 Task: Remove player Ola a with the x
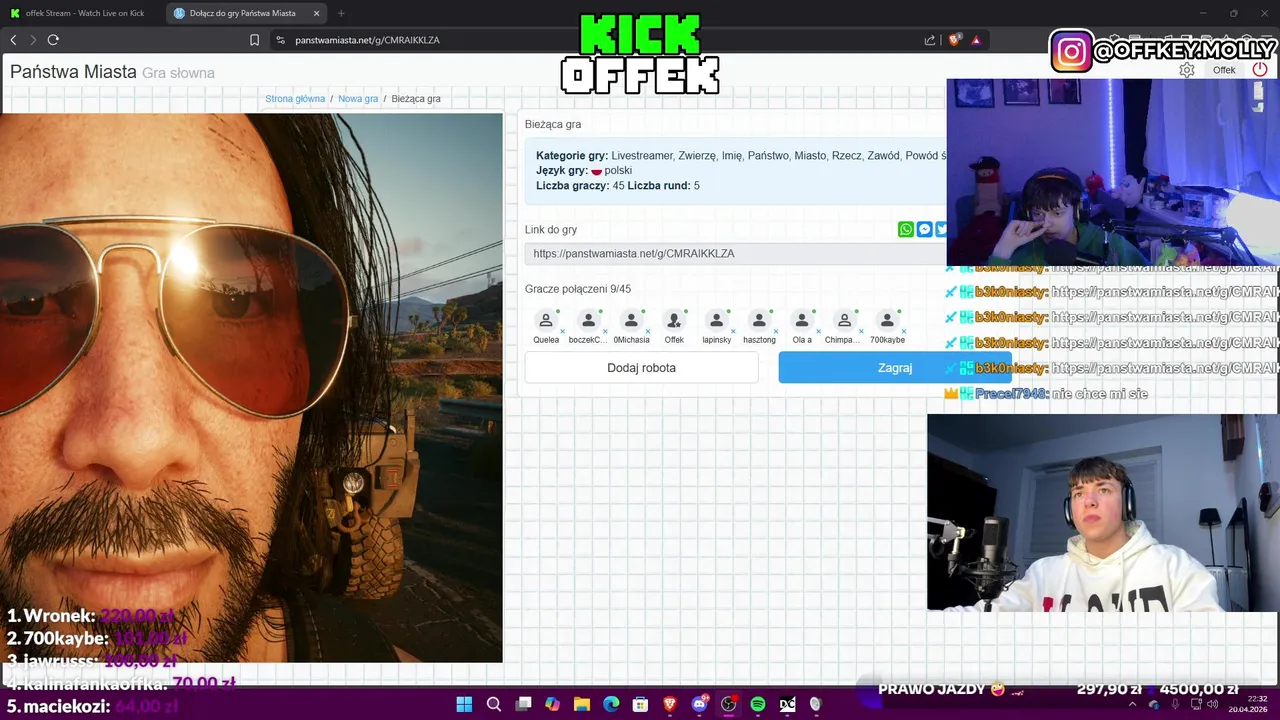point(818,331)
